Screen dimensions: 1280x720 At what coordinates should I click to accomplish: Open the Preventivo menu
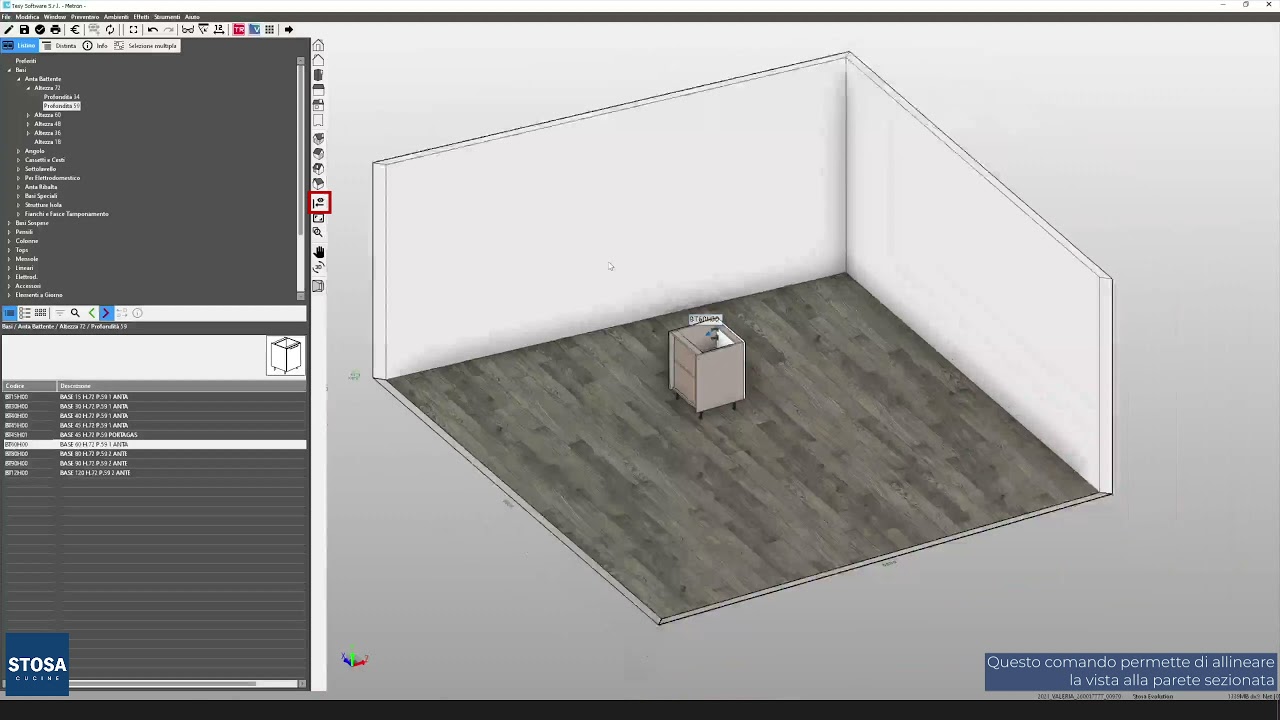[85, 17]
